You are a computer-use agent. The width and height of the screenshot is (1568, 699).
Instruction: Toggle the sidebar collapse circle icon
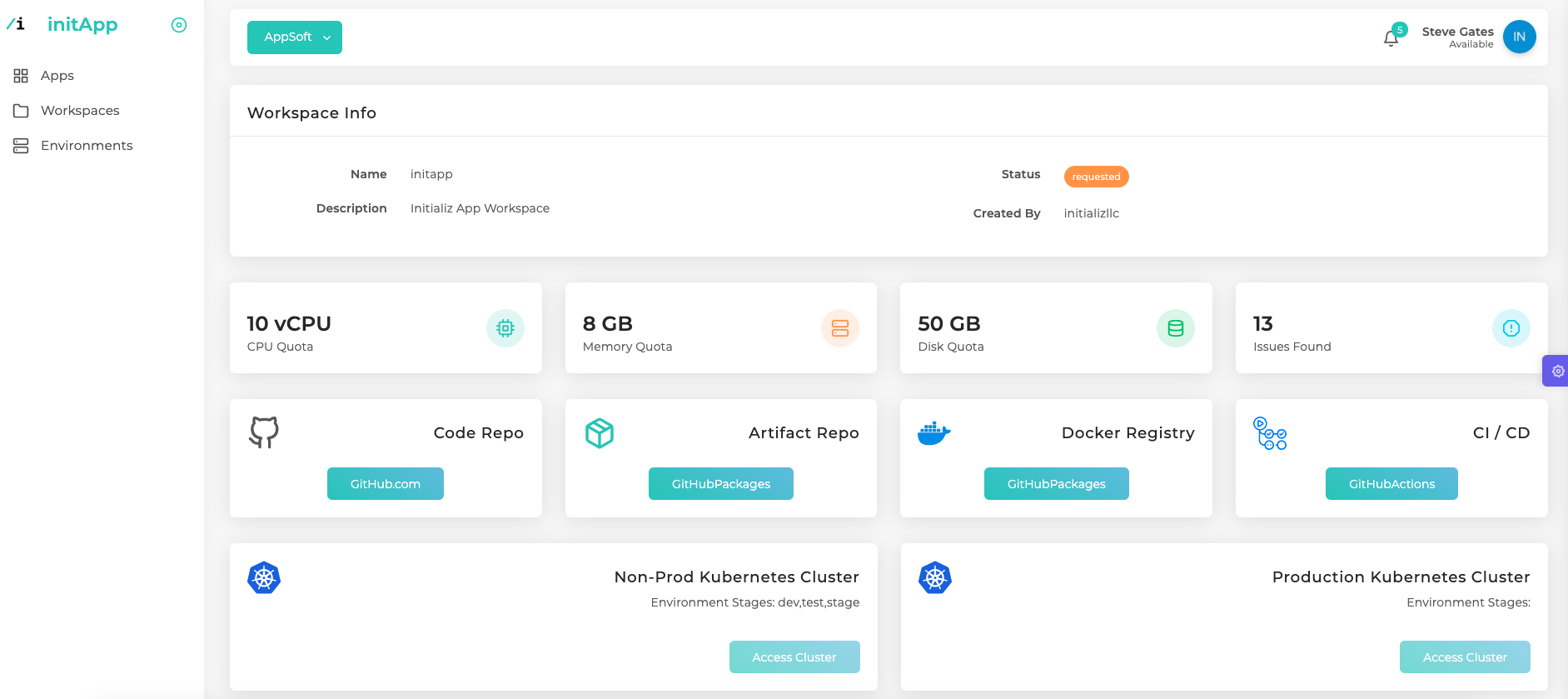click(179, 25)
